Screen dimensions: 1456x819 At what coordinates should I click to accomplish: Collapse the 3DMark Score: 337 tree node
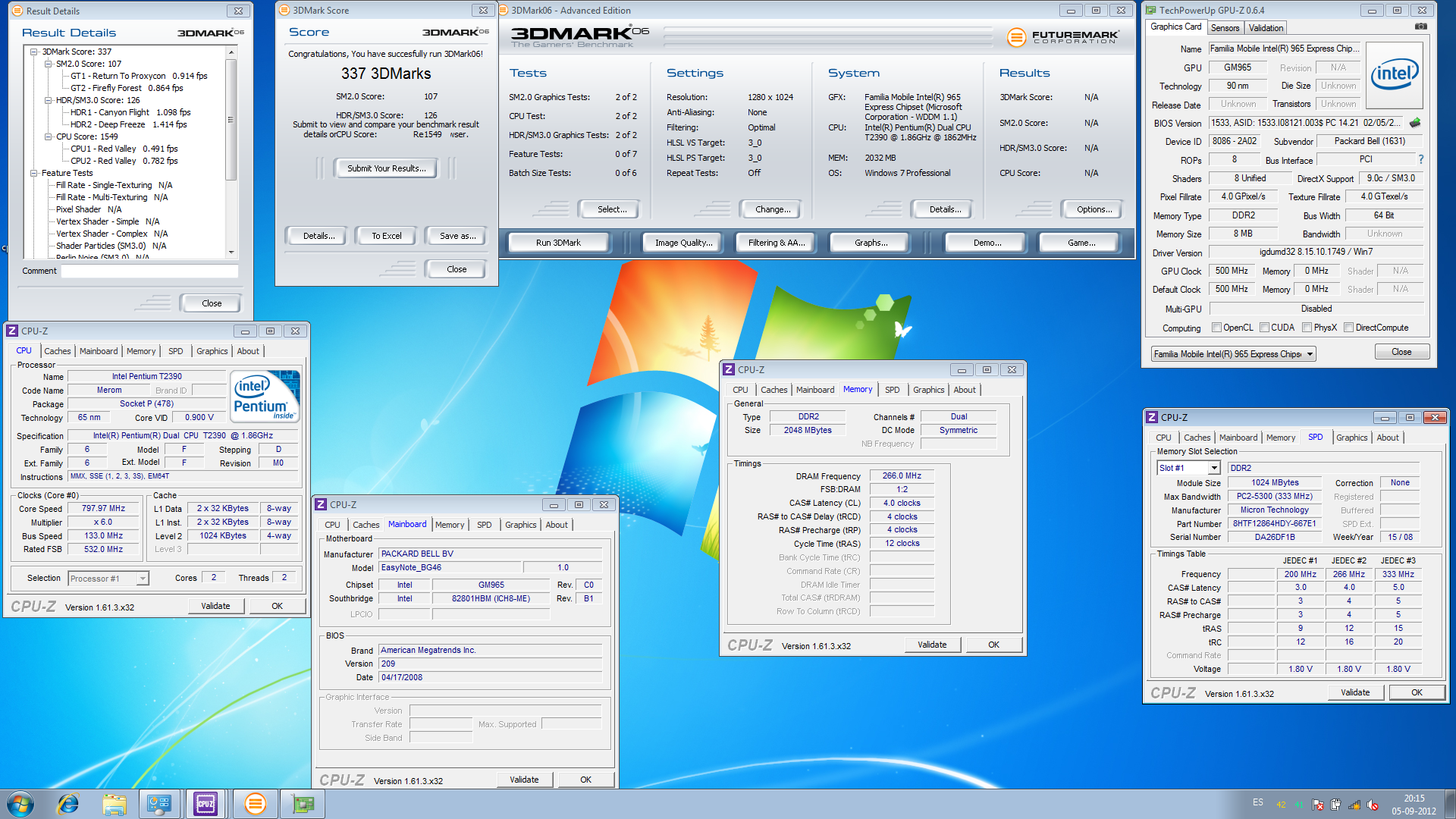click(x=34, y=52)
